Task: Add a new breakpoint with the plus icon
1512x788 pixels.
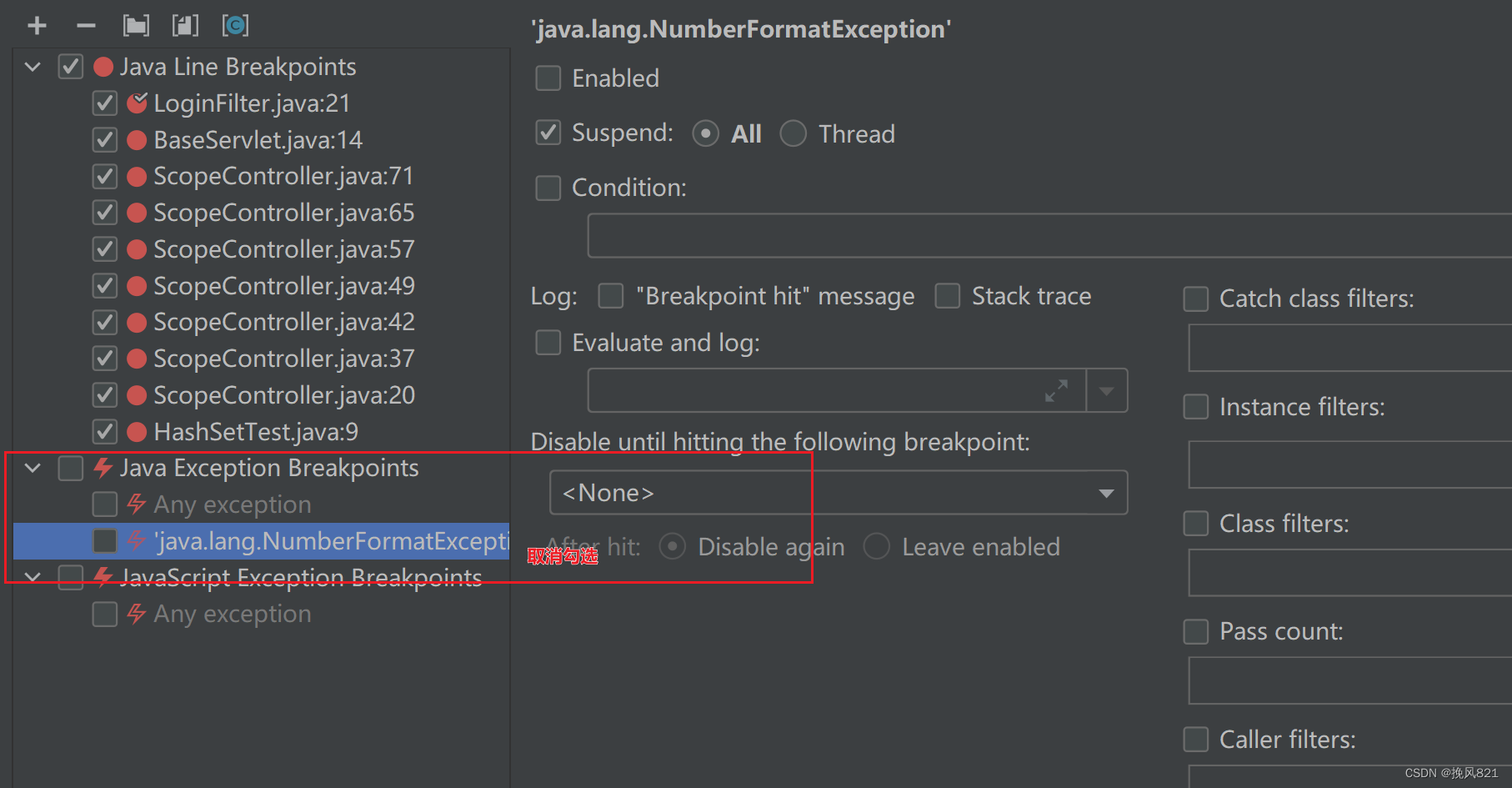Action: 36,25
